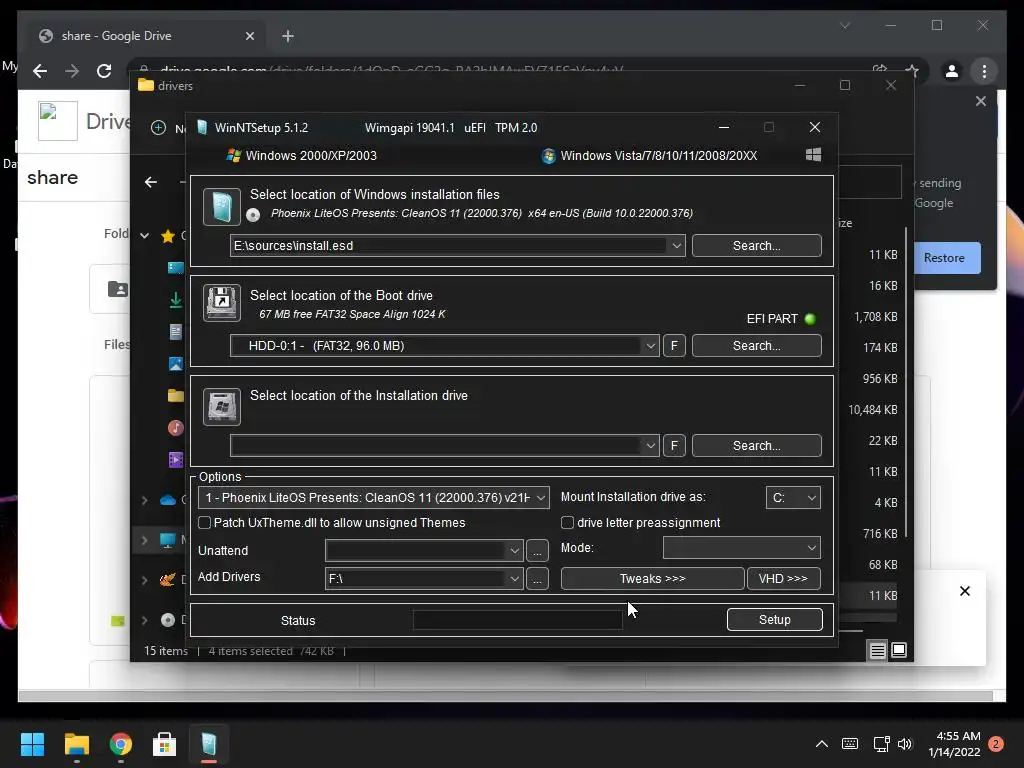Browse for drivers folder with ... button
This screenshot has width=1024, height=768.
pyautogui.click(x=537, y=579)
